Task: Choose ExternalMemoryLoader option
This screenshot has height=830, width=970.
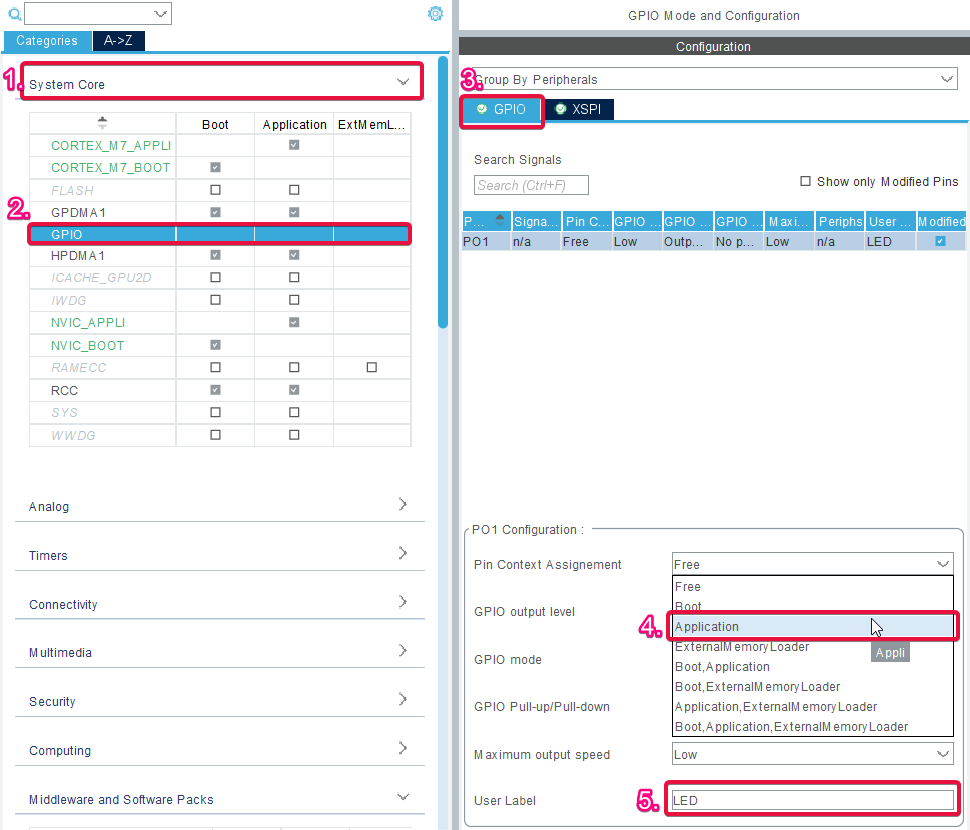Action: point(812,646)
